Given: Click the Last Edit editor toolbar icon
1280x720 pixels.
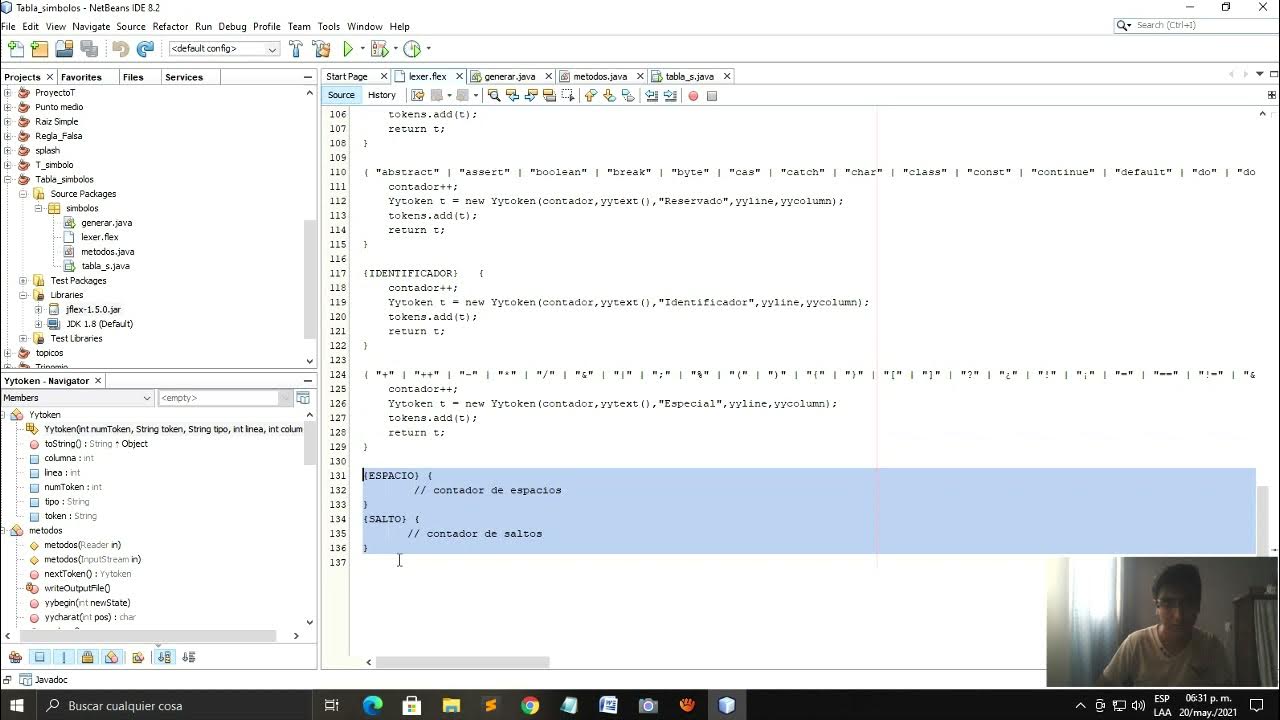Looking at the screenshot, I should (x=418, y=95).
